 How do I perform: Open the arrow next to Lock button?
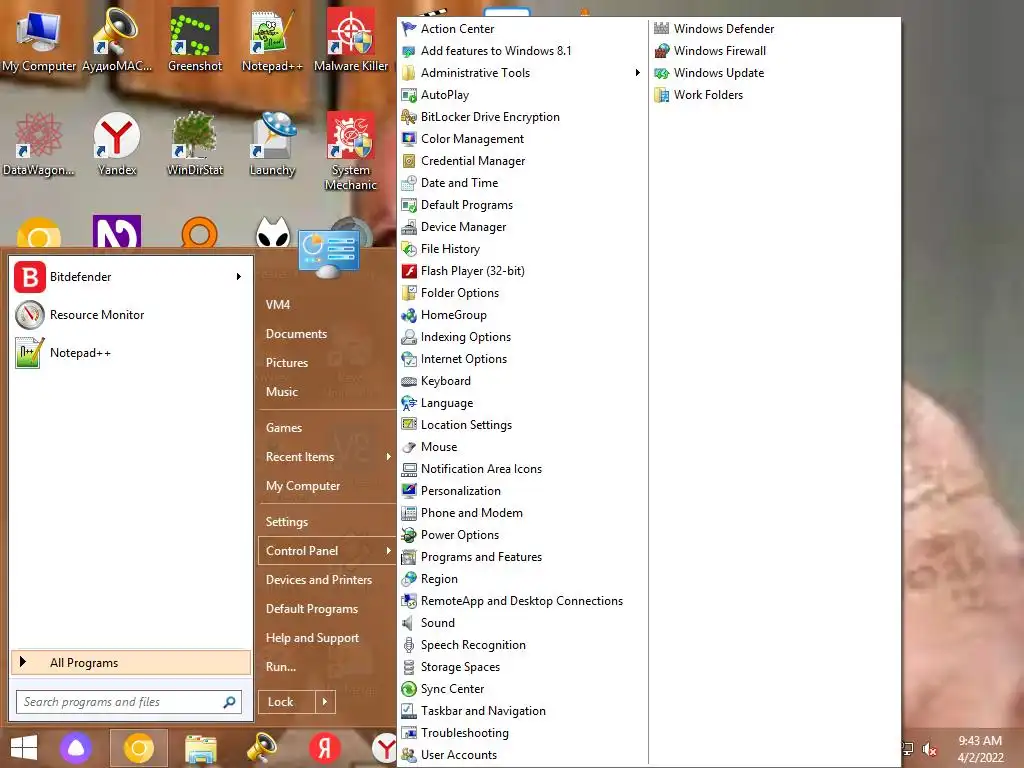(325, 702)
